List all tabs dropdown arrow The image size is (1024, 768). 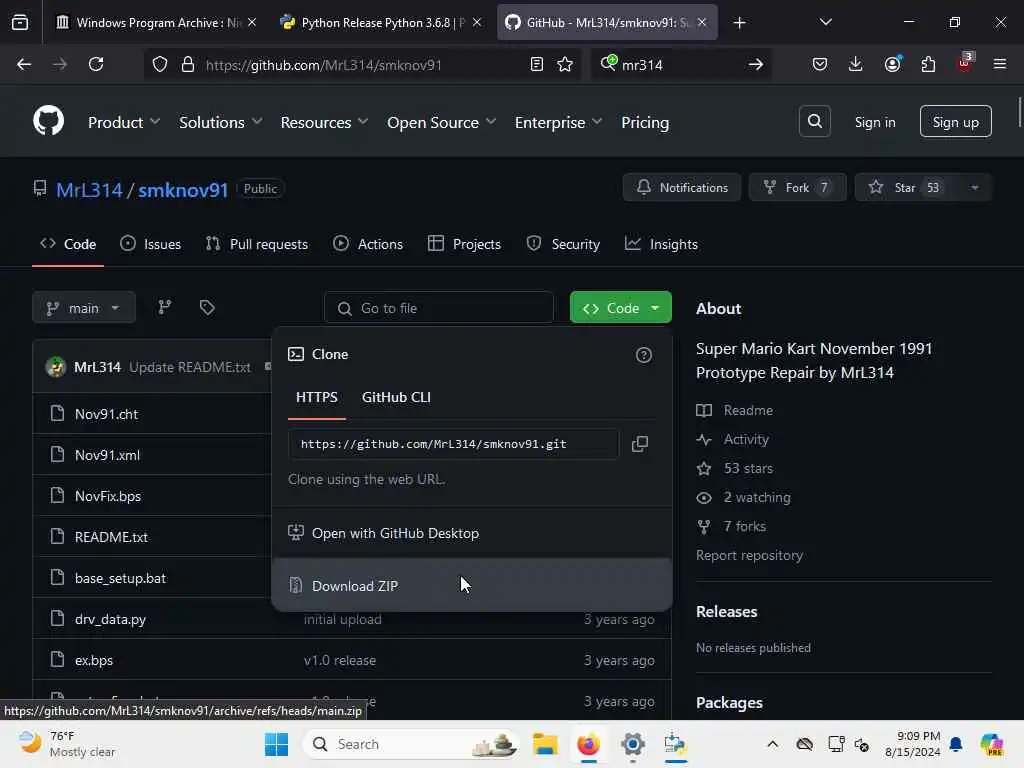[825, 22]
